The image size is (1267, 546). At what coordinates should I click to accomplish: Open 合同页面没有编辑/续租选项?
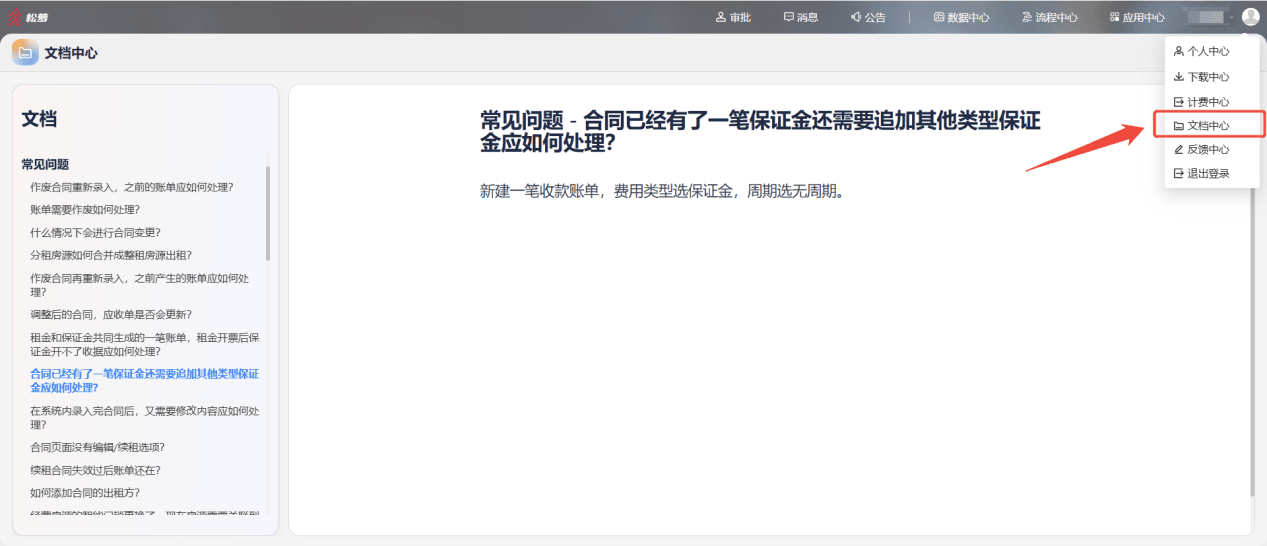(97, 447)
